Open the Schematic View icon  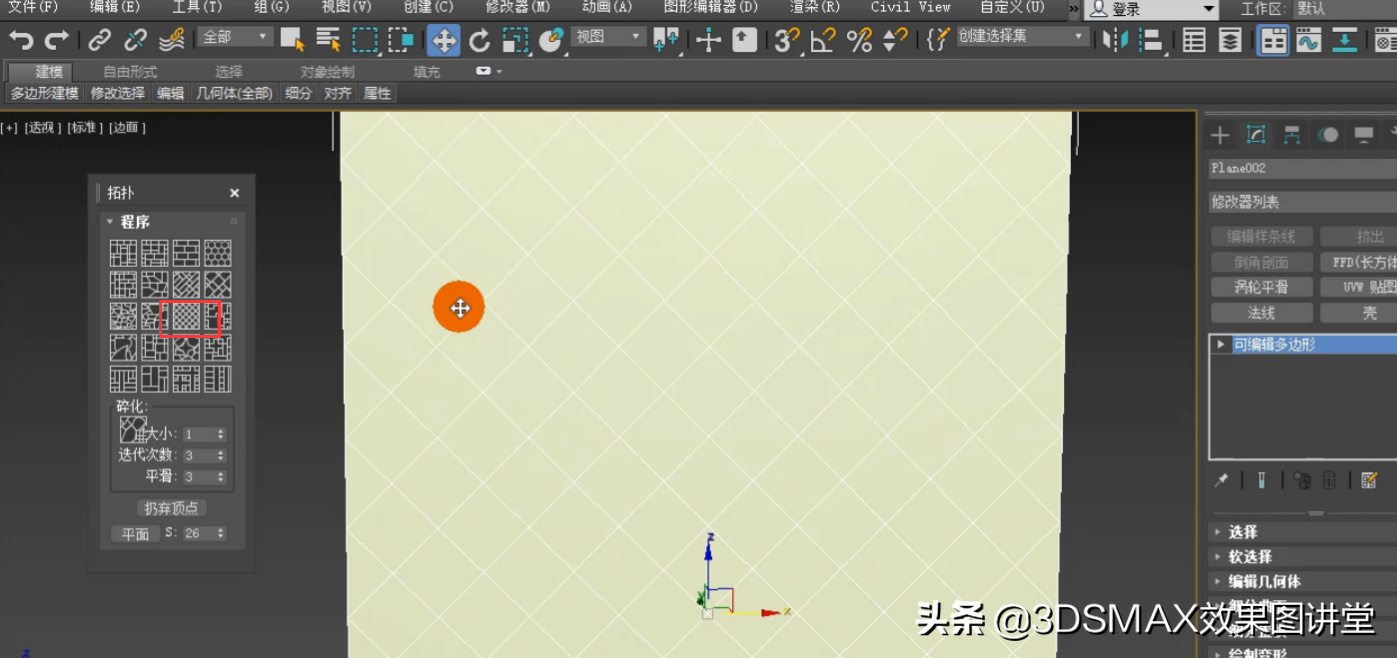pyautogui.click(x=1345, y=40)
